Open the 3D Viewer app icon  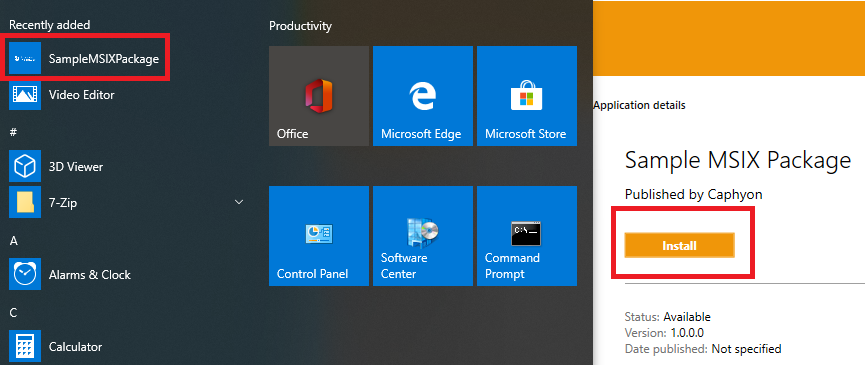pyautogui.click(x=25, y=166)
